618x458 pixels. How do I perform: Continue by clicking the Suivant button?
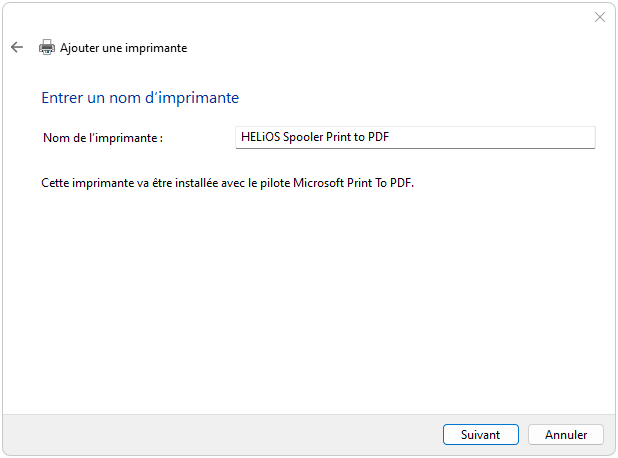[x=480, y=434]
